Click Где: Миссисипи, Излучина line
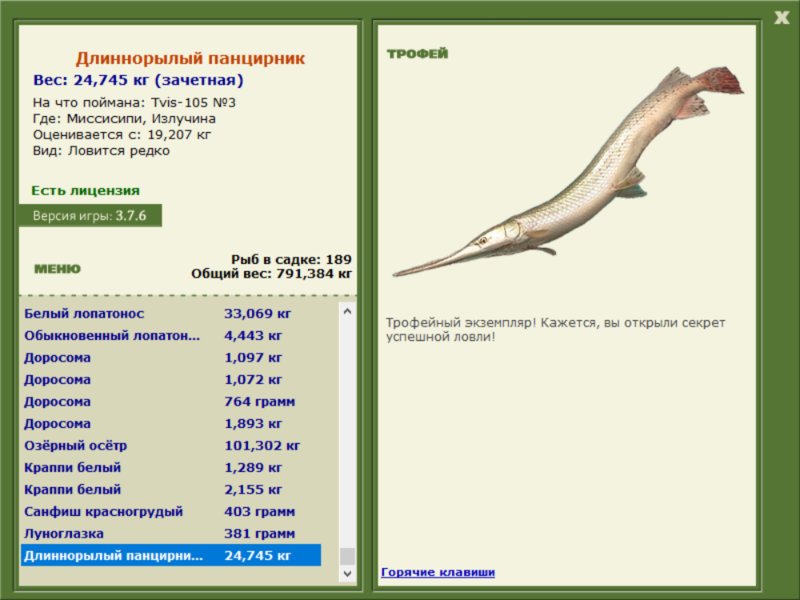Viewport: 800px width, 600px height. click(124, 119)
